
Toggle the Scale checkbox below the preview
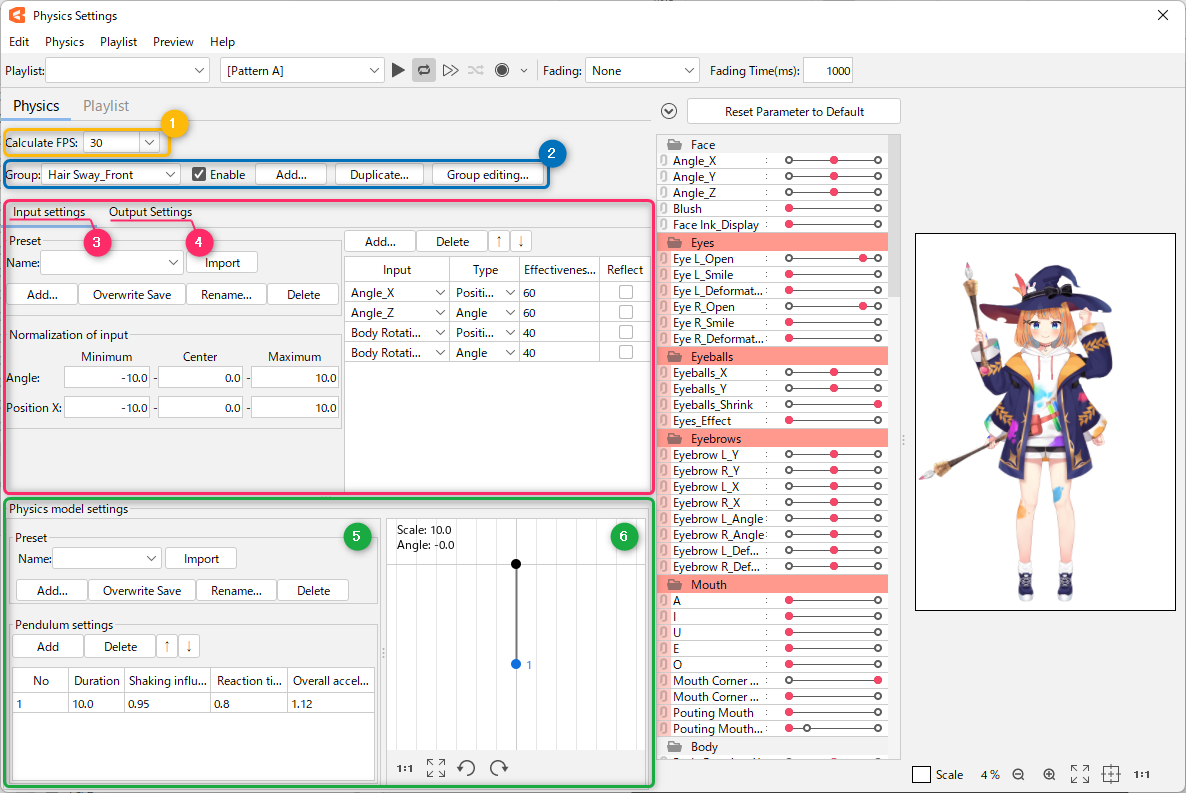pyautogui.click(x=922, y=775)
